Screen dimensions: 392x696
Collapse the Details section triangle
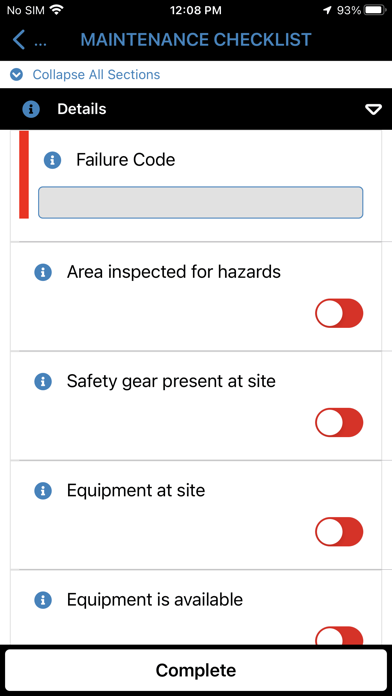[x=373, y=110]
